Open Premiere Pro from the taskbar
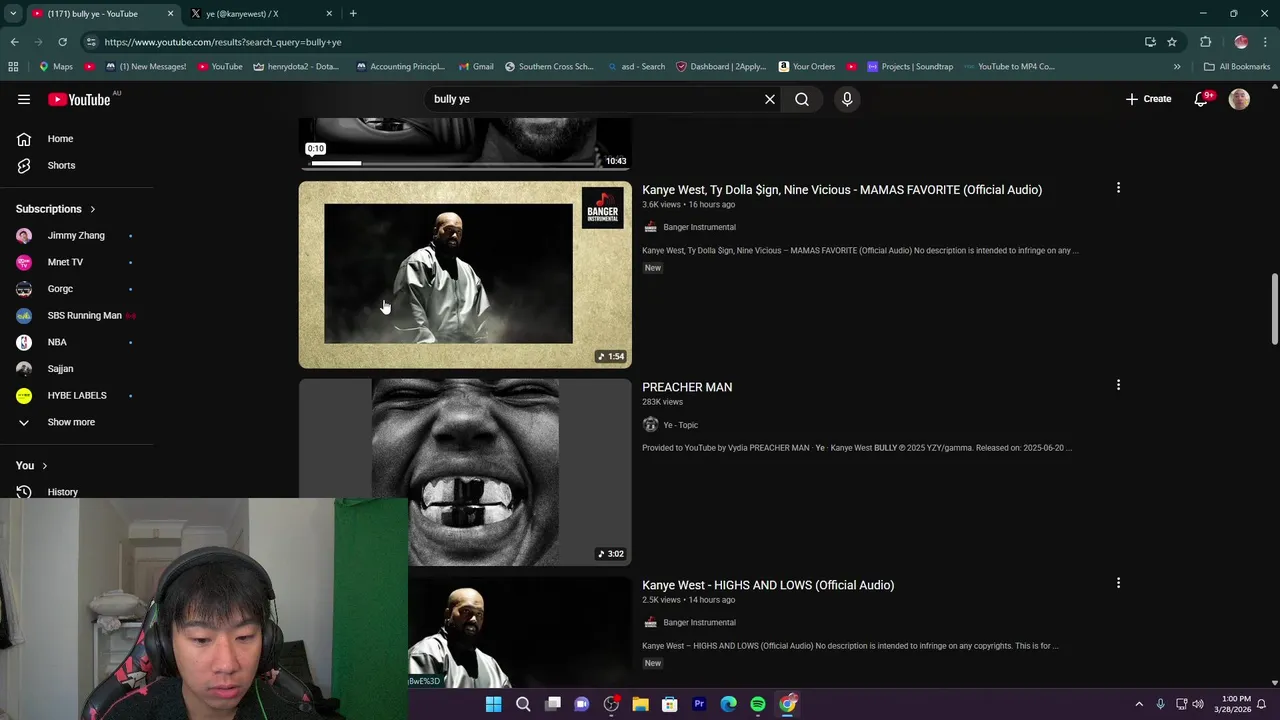The image size is (1280, 720). click(699, 704)
